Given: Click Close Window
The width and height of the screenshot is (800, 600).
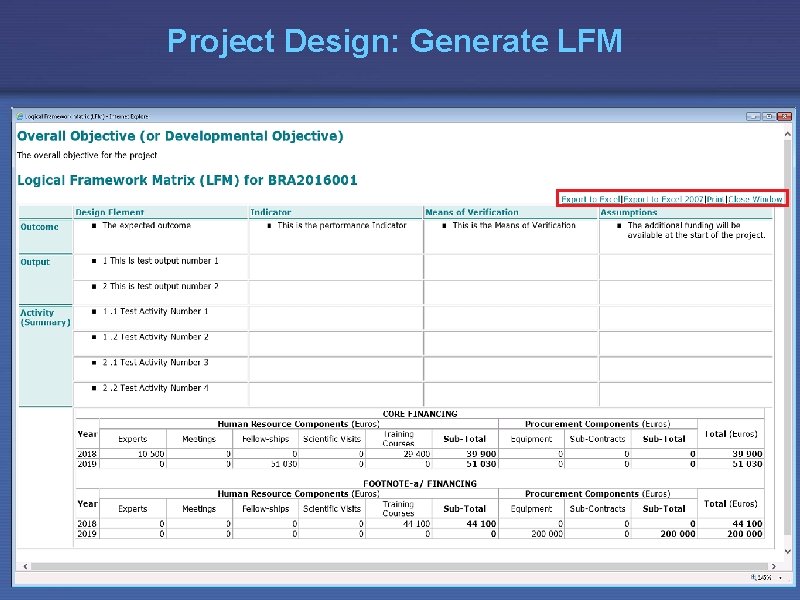Looking at the screenshot, I should 755,197.
